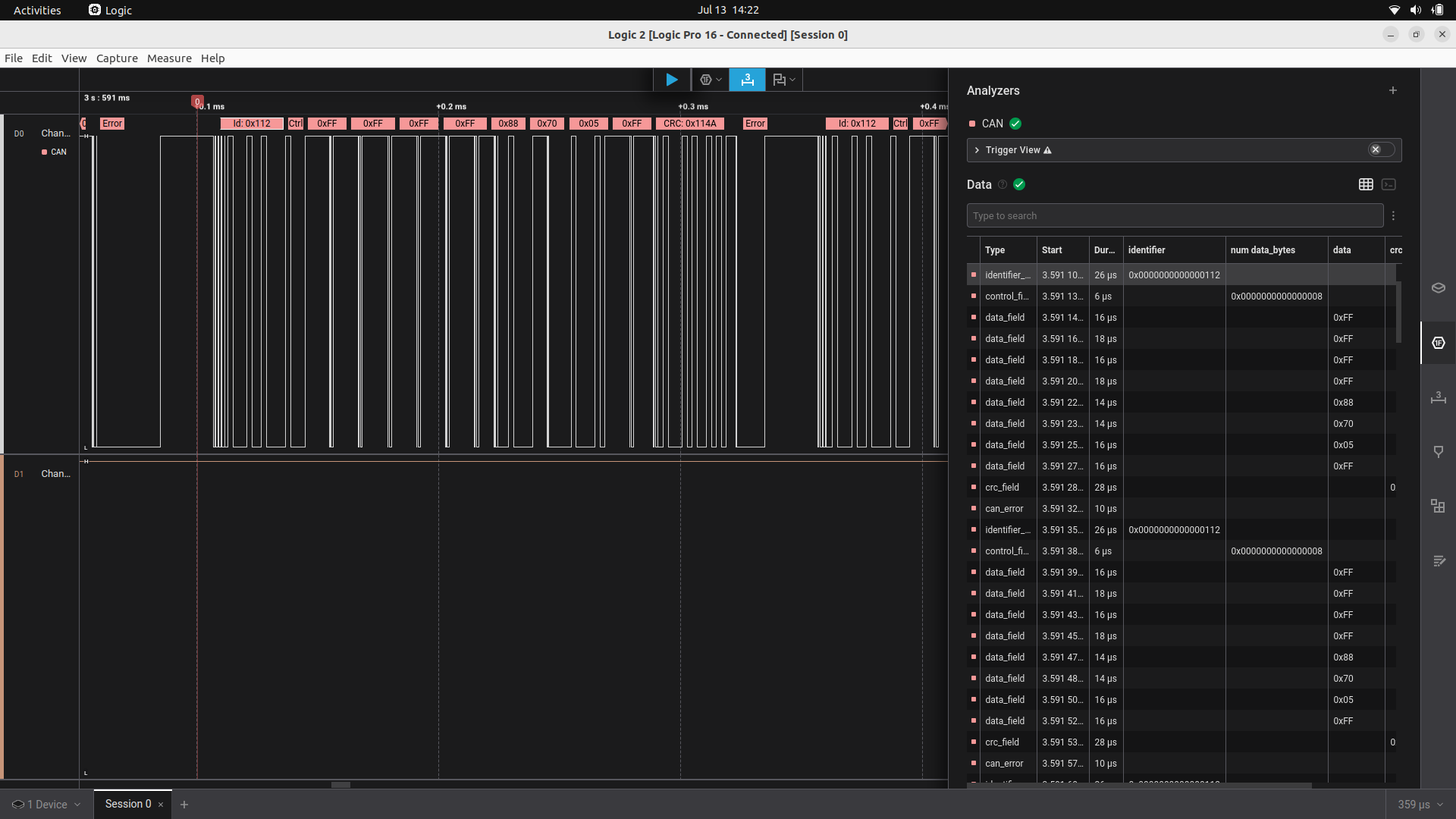Open the Notes sidebar icon
Image resolution: width=1456 pixels, height=819 pixels.
click(1439, 561)
